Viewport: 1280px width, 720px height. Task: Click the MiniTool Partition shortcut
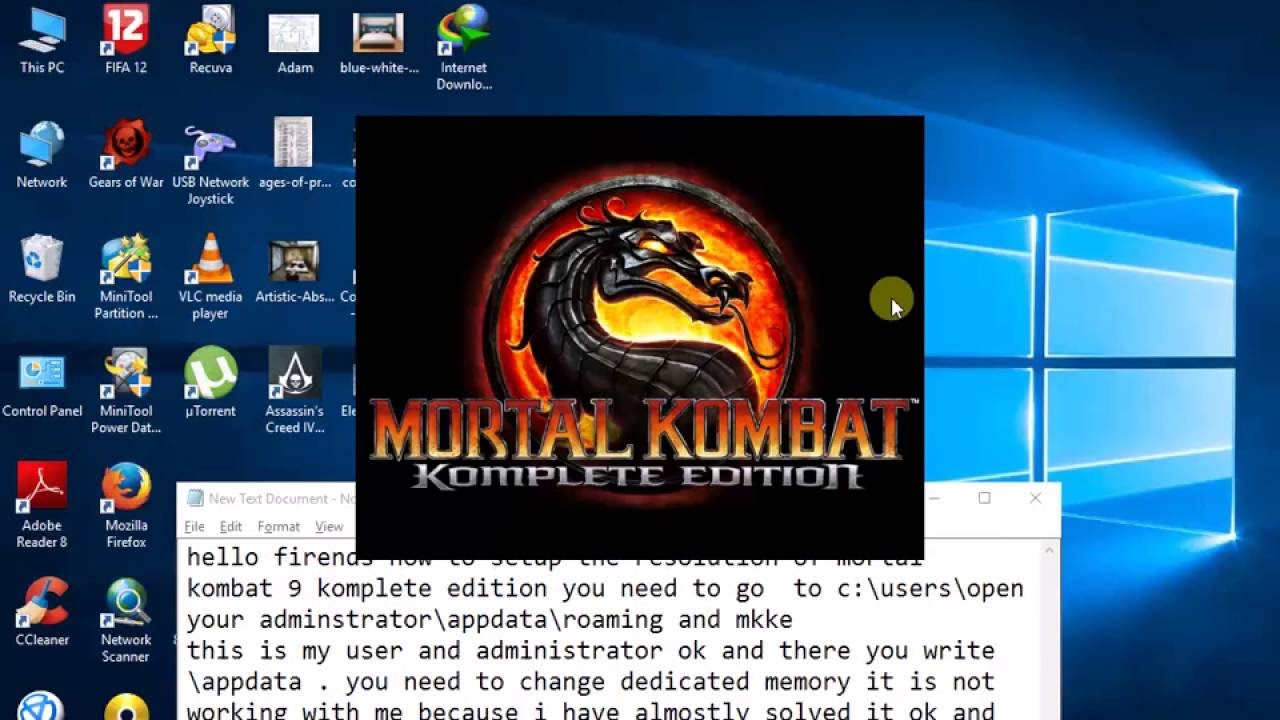(x=126, y=277)
